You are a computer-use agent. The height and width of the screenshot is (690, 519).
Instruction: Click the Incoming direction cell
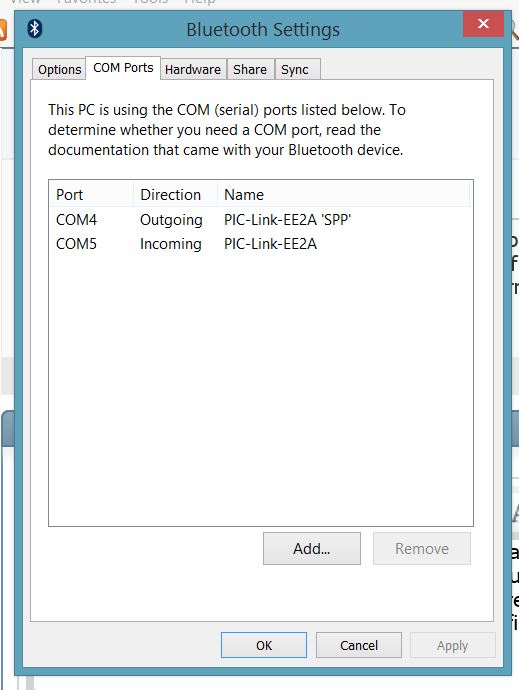pos(171,244)
